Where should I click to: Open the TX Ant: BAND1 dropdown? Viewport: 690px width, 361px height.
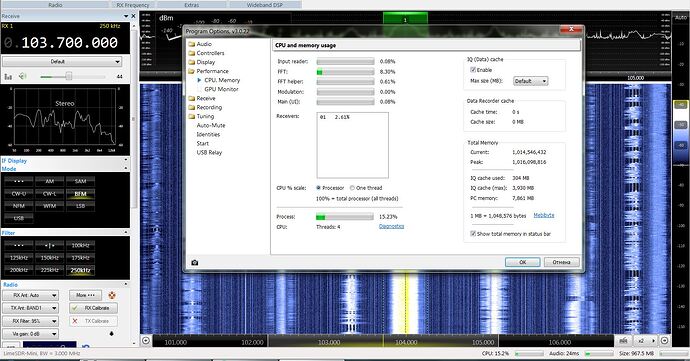click(x=30, y=308)
